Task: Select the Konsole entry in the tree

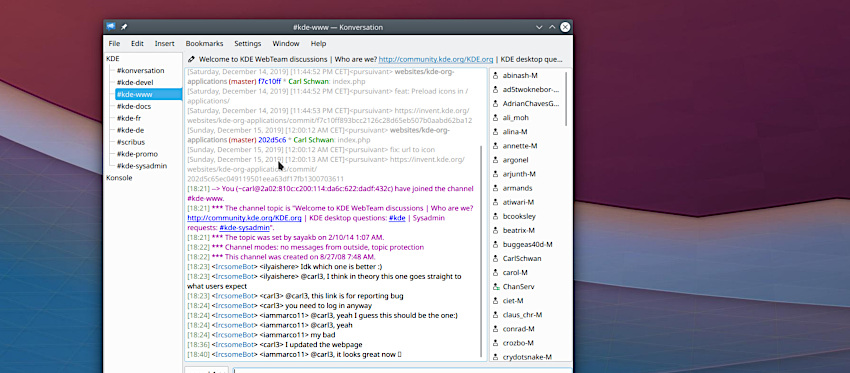Action: coord(119,178)
